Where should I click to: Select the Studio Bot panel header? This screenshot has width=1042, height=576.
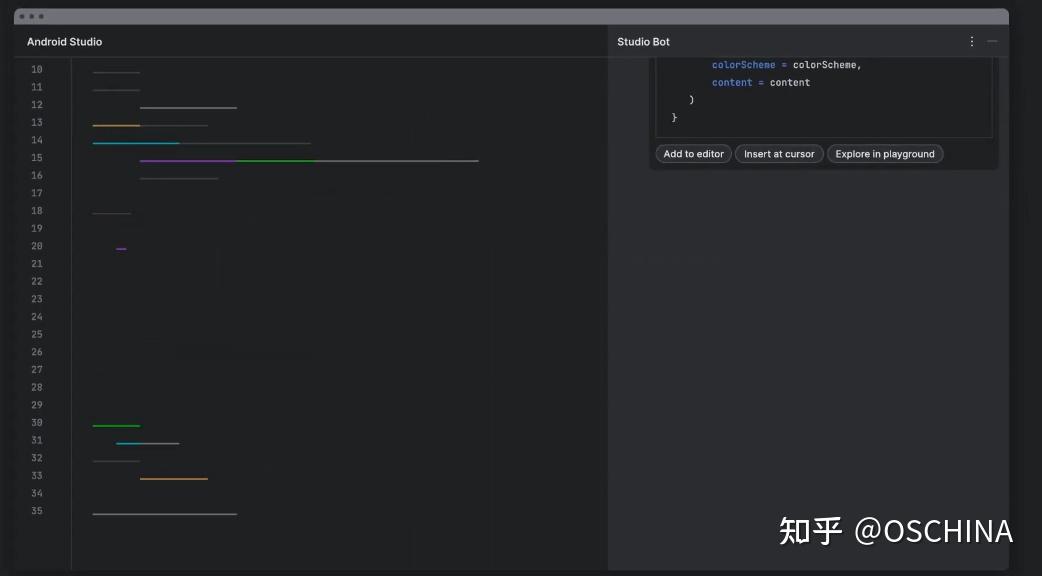[644, 41]
